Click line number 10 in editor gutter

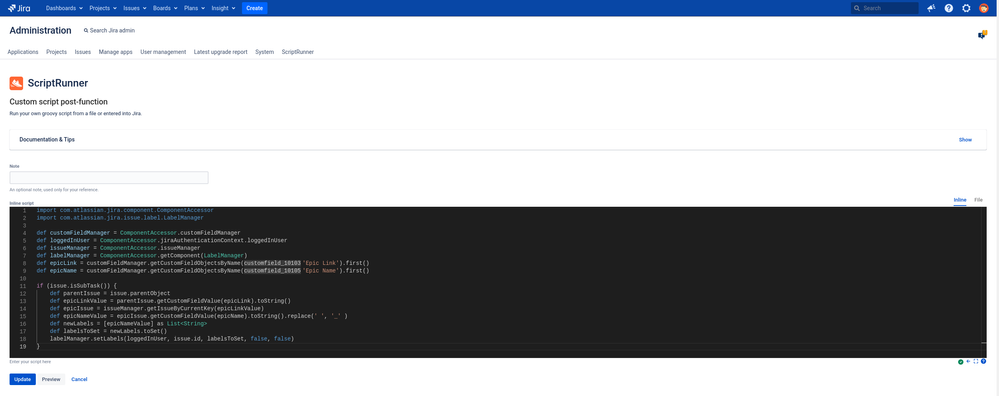[x=23, y=278]
